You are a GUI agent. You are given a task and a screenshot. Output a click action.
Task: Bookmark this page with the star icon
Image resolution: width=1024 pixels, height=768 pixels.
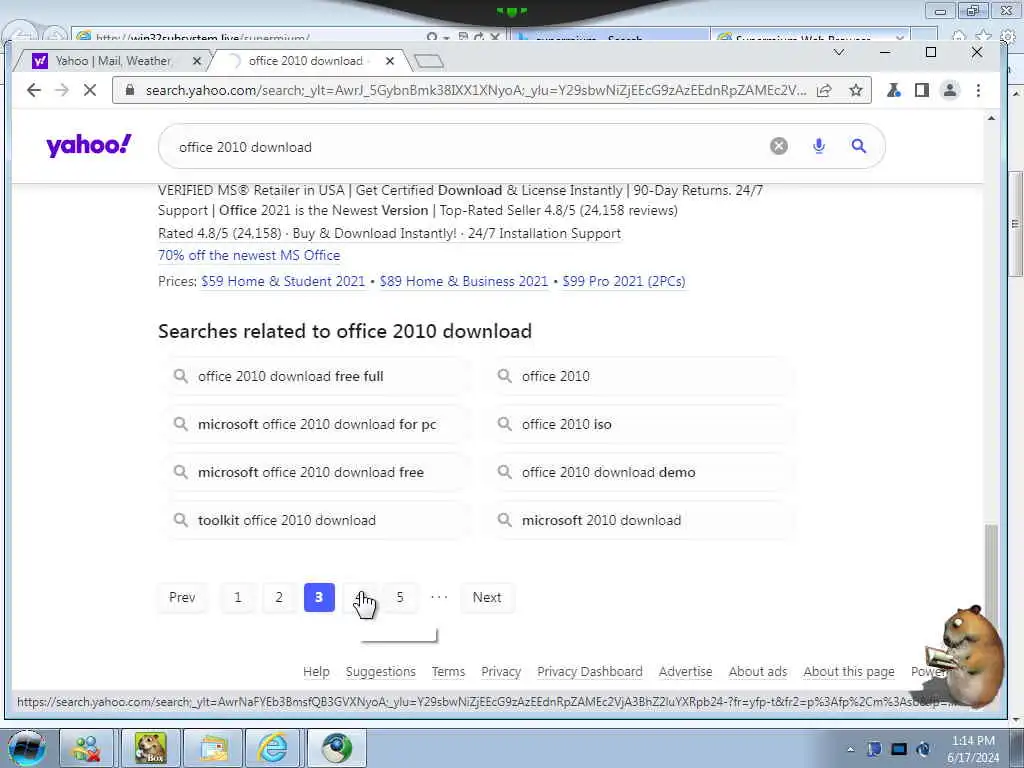pos(856,90)
